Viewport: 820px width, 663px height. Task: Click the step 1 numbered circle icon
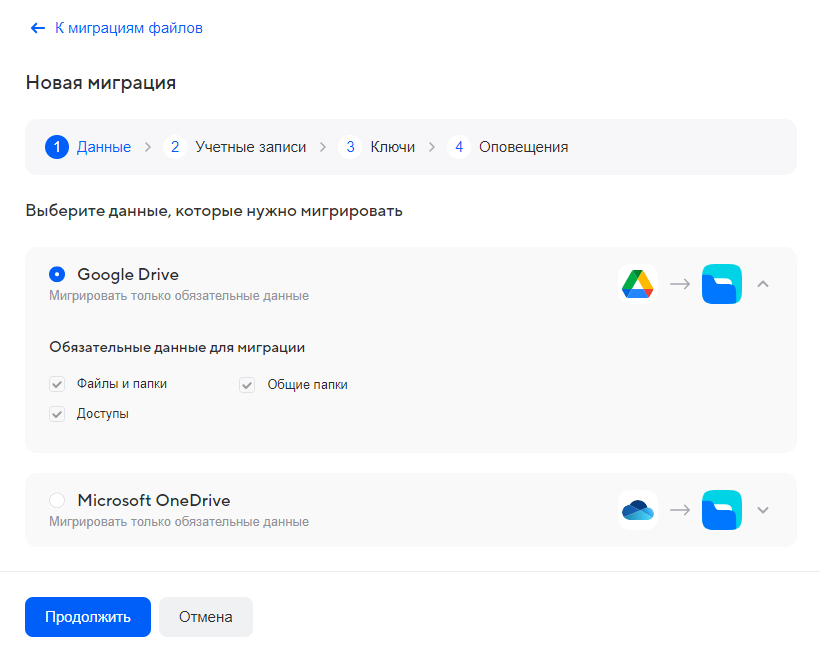(57, 146)
